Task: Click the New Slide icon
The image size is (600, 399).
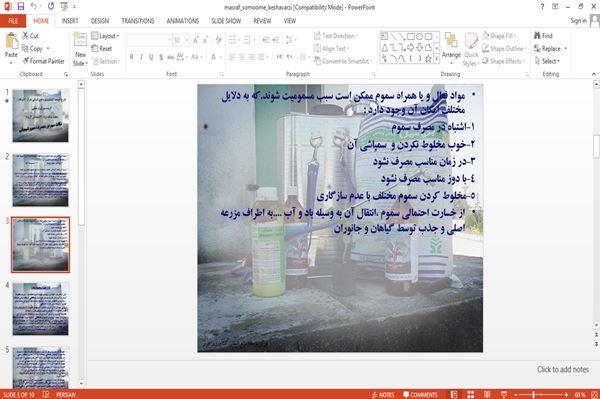Action: (80, 41)
